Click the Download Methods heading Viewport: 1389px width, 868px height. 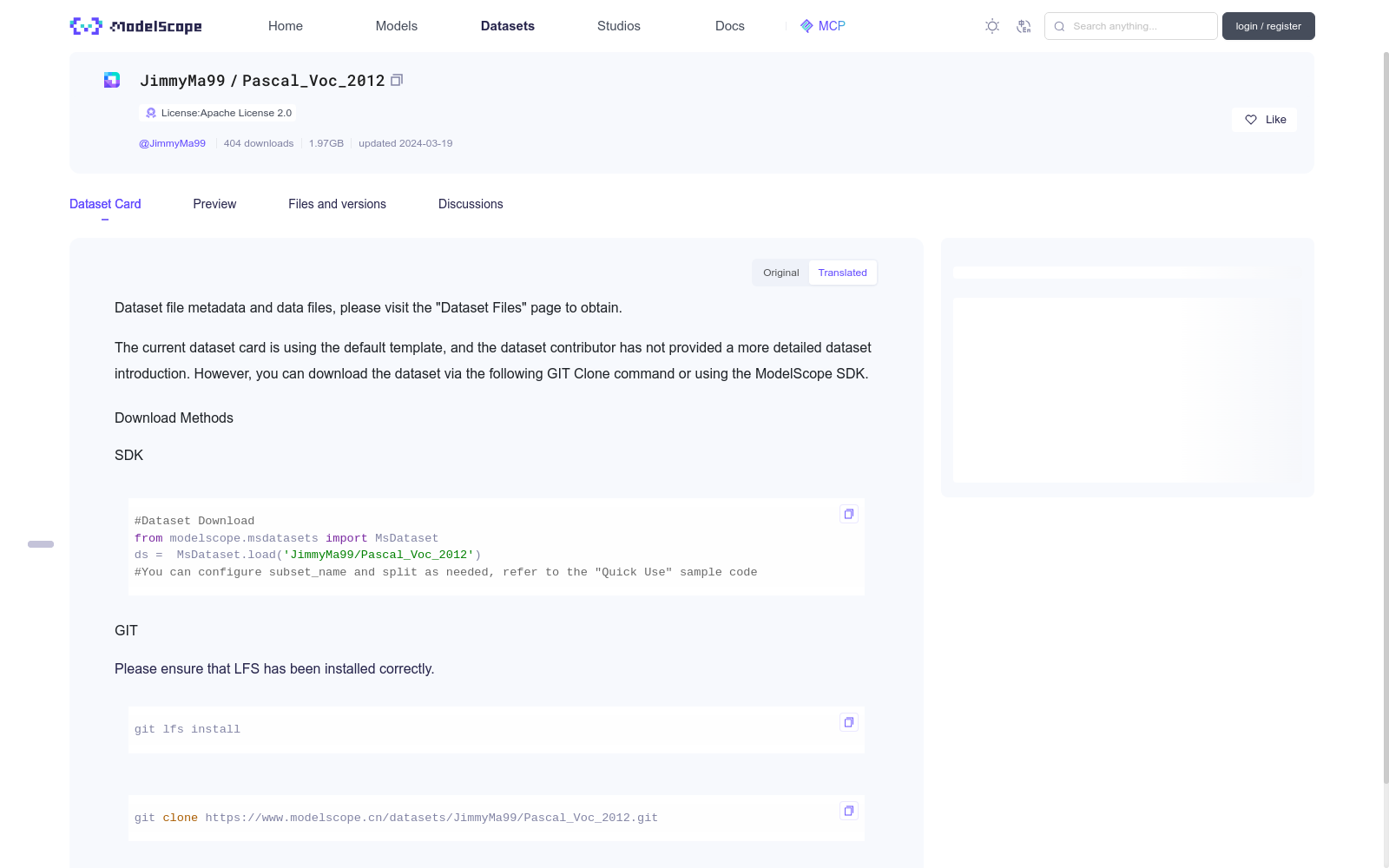(174, 418)
